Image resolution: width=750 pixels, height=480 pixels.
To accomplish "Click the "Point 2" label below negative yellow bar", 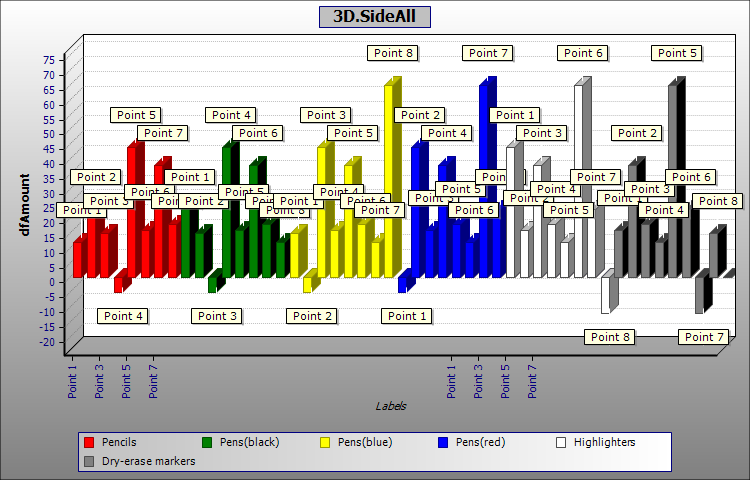I will click(x=312, y=316).
